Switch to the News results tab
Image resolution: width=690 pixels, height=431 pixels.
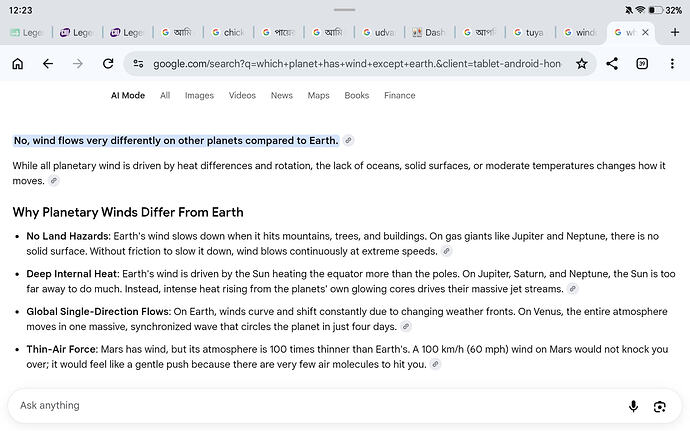click(282, 95)
